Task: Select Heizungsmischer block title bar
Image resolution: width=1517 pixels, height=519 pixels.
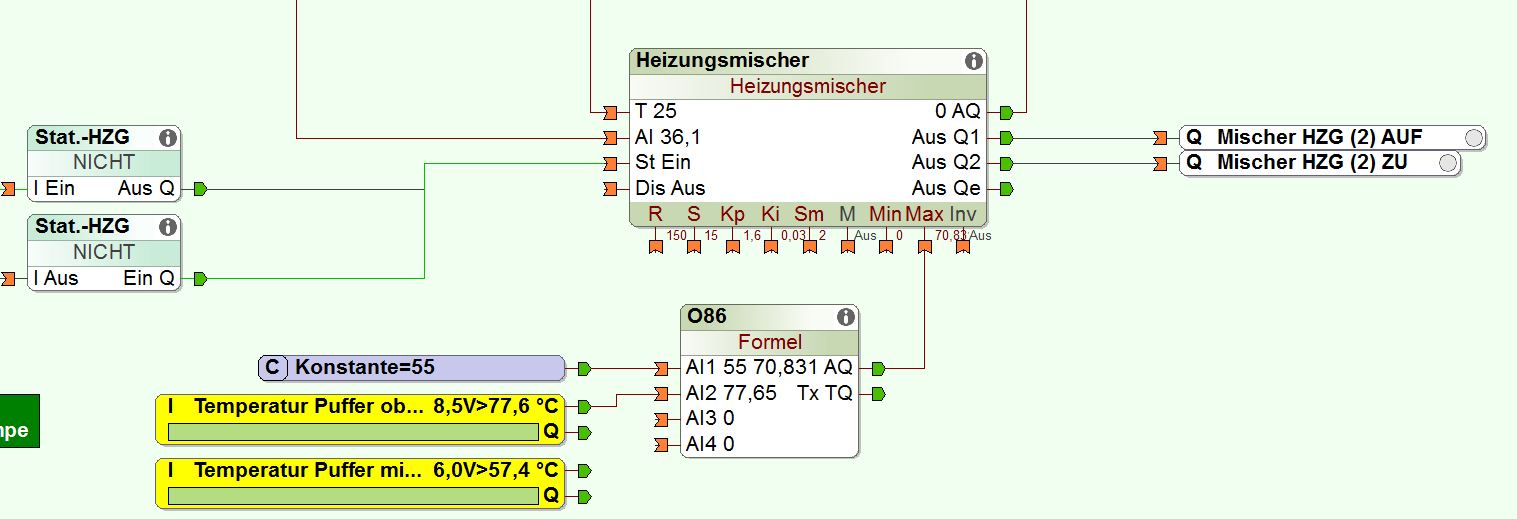Action: pyautogui.click(x=808, y=61)
